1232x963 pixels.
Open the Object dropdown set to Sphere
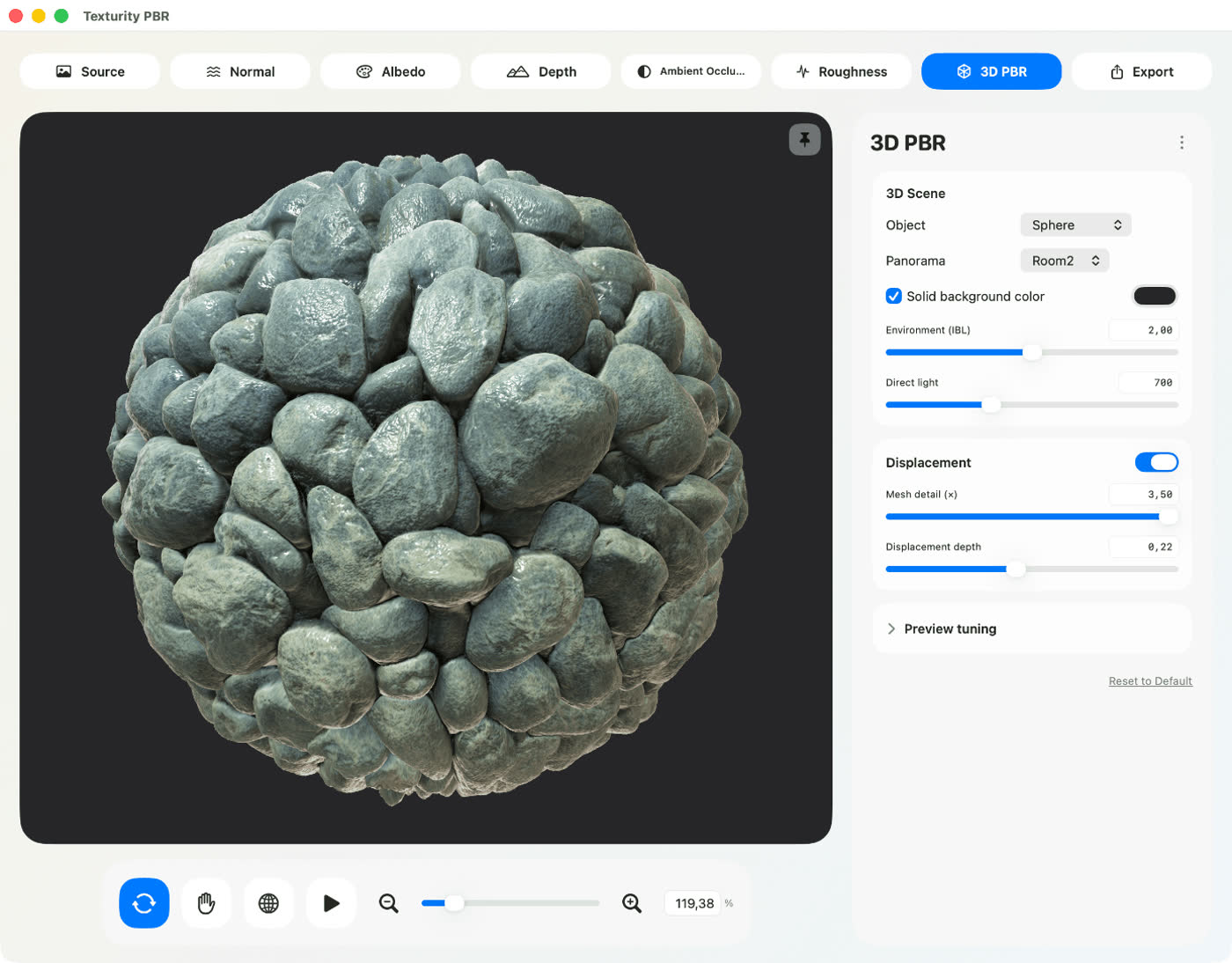pyautogui.click(x=1075, y=224)
